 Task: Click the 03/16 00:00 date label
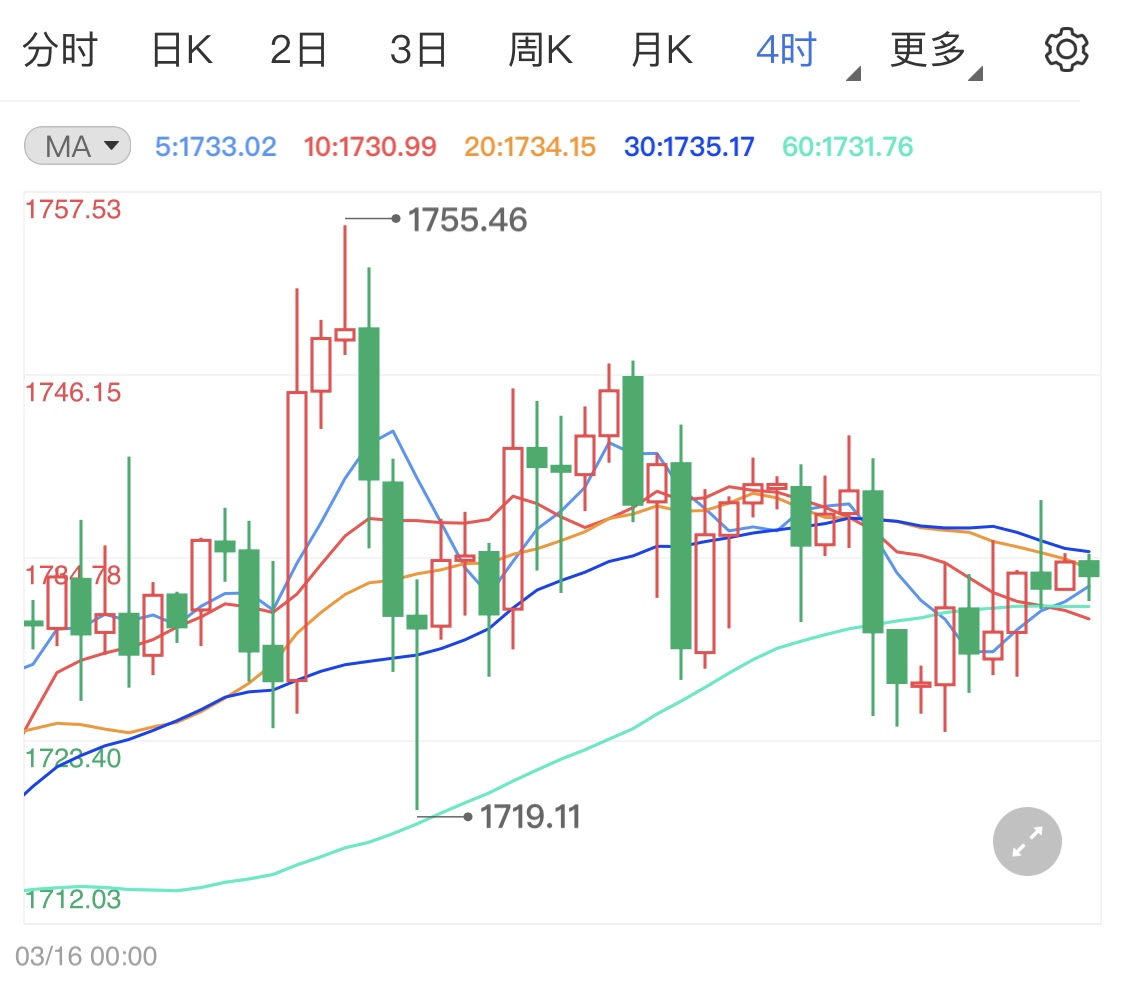[86, 956]
